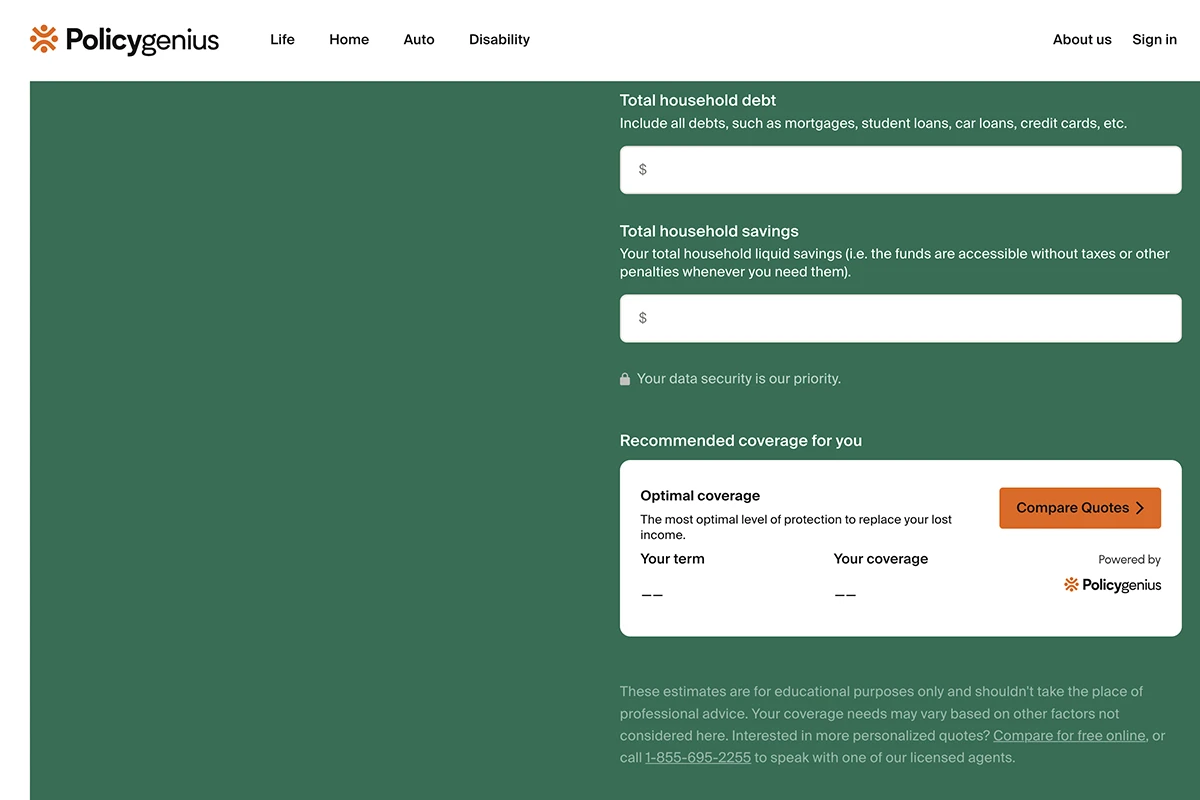Click the Your term placeholder value

pos(652,595)
